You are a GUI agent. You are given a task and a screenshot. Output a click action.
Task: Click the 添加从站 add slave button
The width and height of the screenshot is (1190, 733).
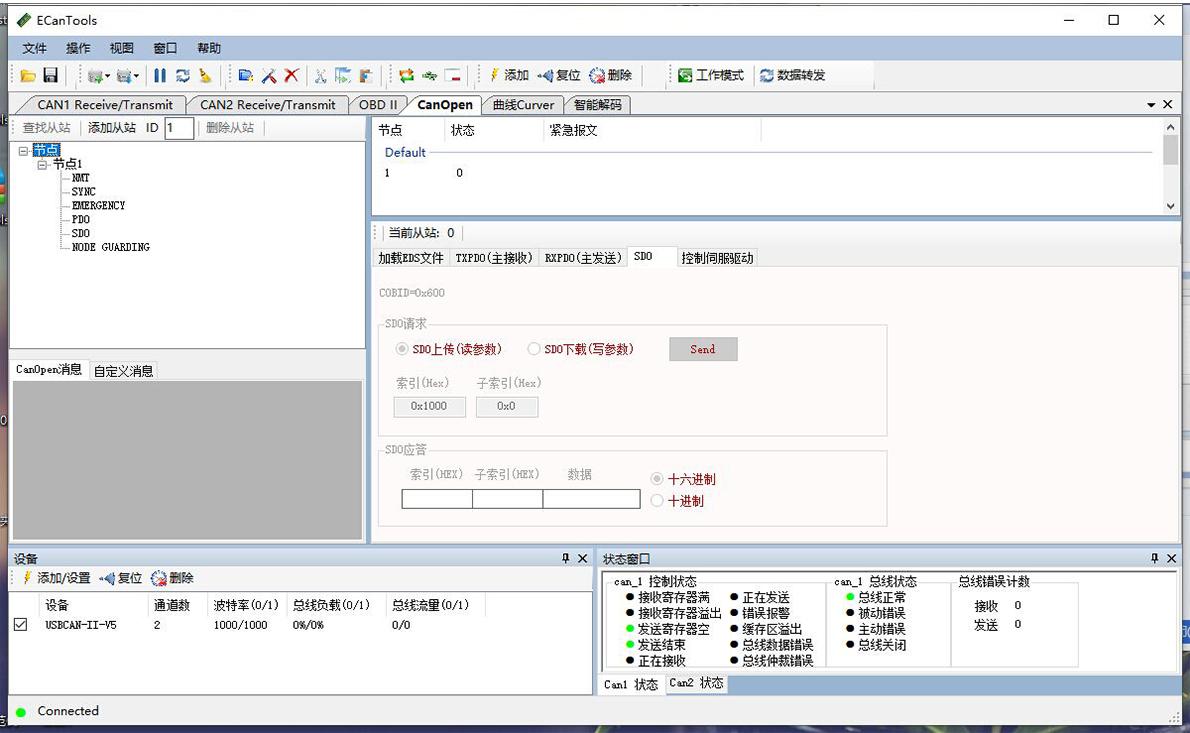click(111, 128)
